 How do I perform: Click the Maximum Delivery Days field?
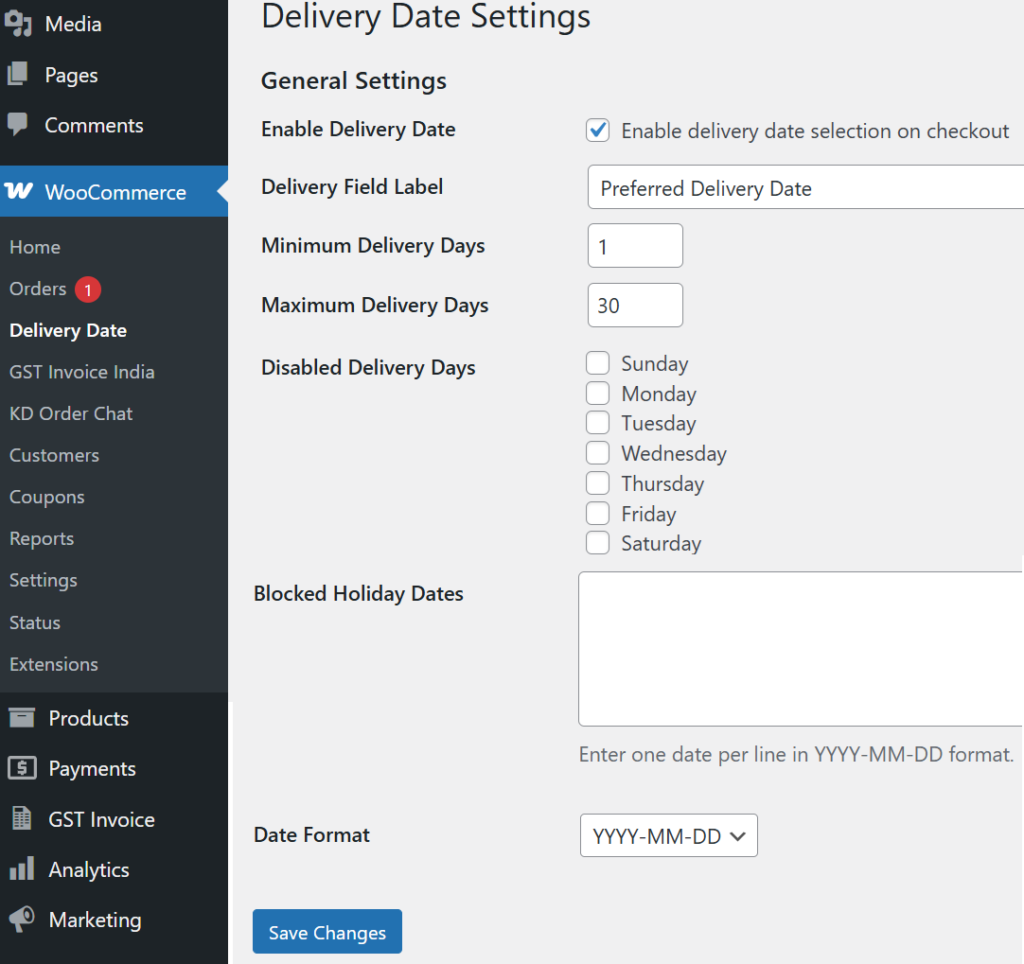tap(635, 305)
